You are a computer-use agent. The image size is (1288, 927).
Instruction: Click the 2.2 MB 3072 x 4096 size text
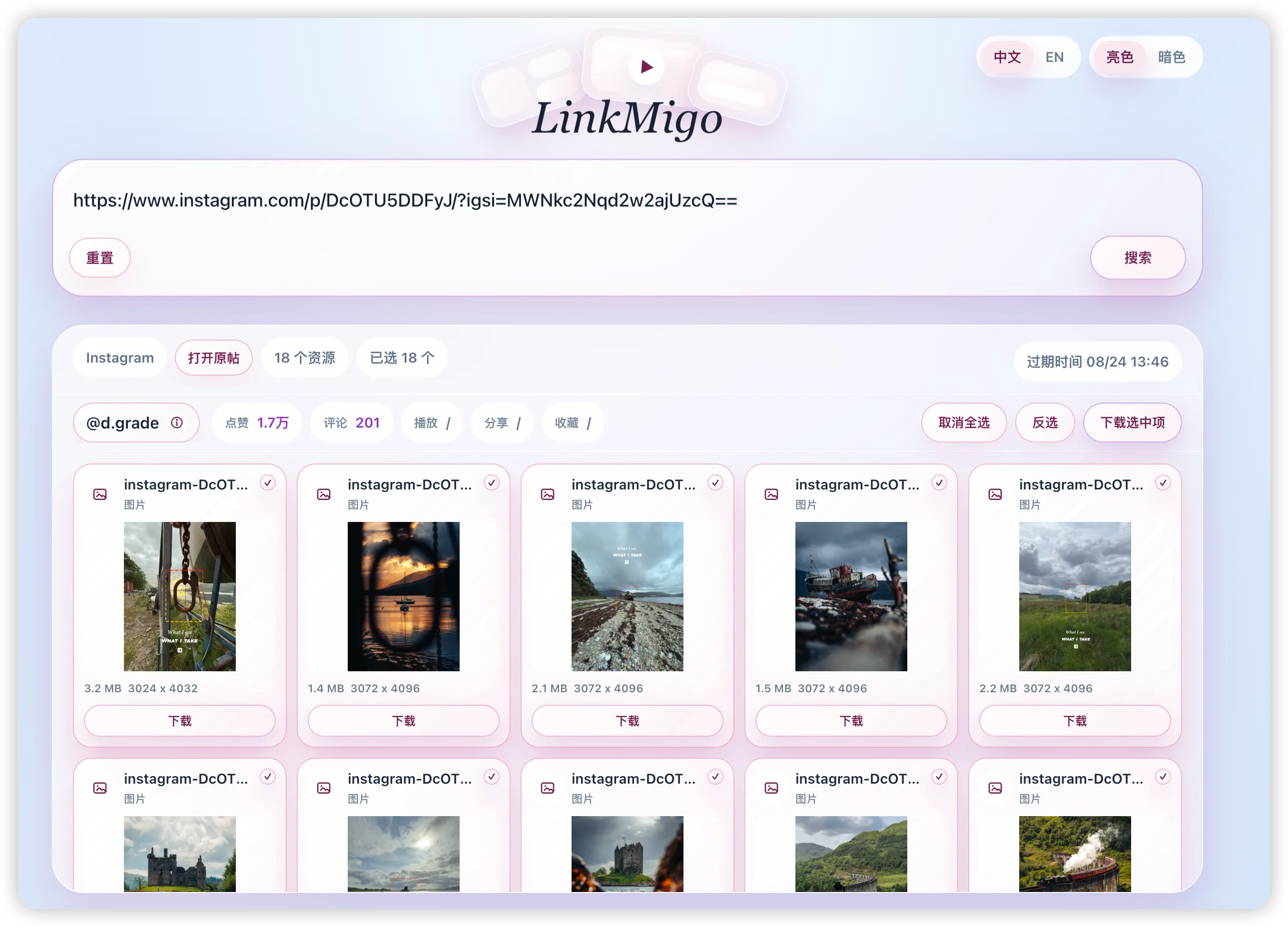pyautogui.click(x=1036, y=689)
